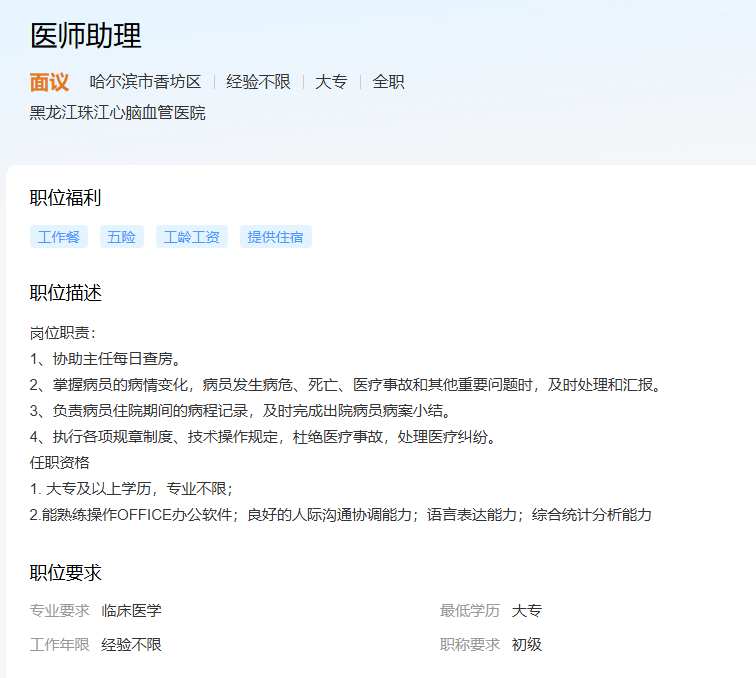Click the 初级 value beside 职称要求

click(527, 644)
